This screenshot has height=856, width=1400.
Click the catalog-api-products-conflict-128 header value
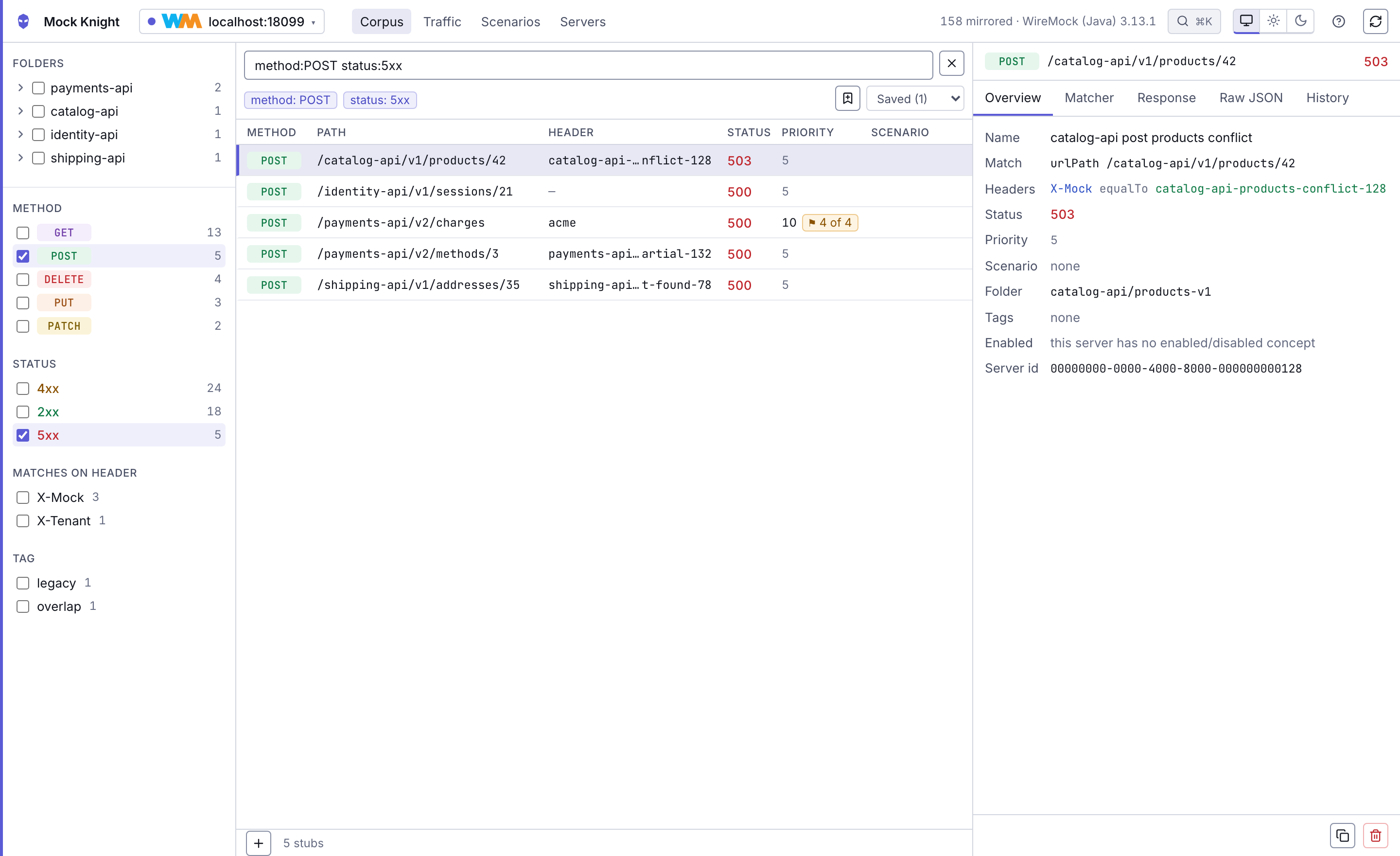click(x=1271, y=189)
